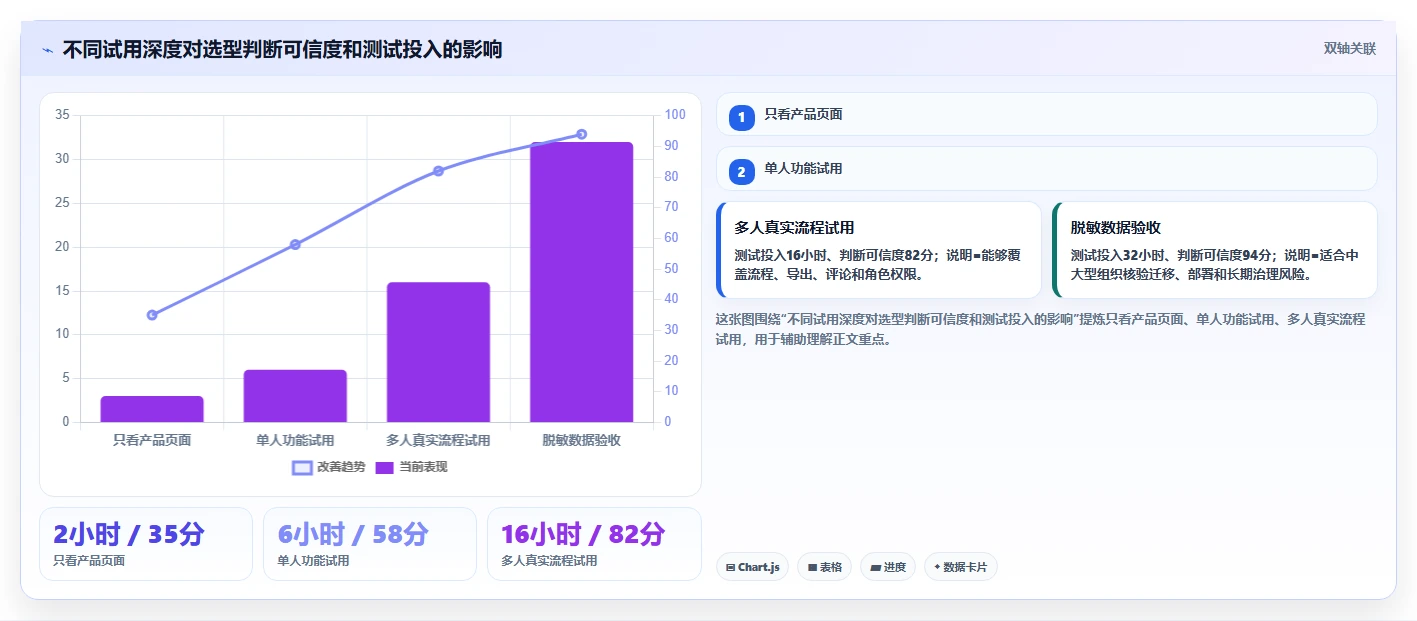Click the right axis value 100
1417x621 pixels.
coord(675,115)
